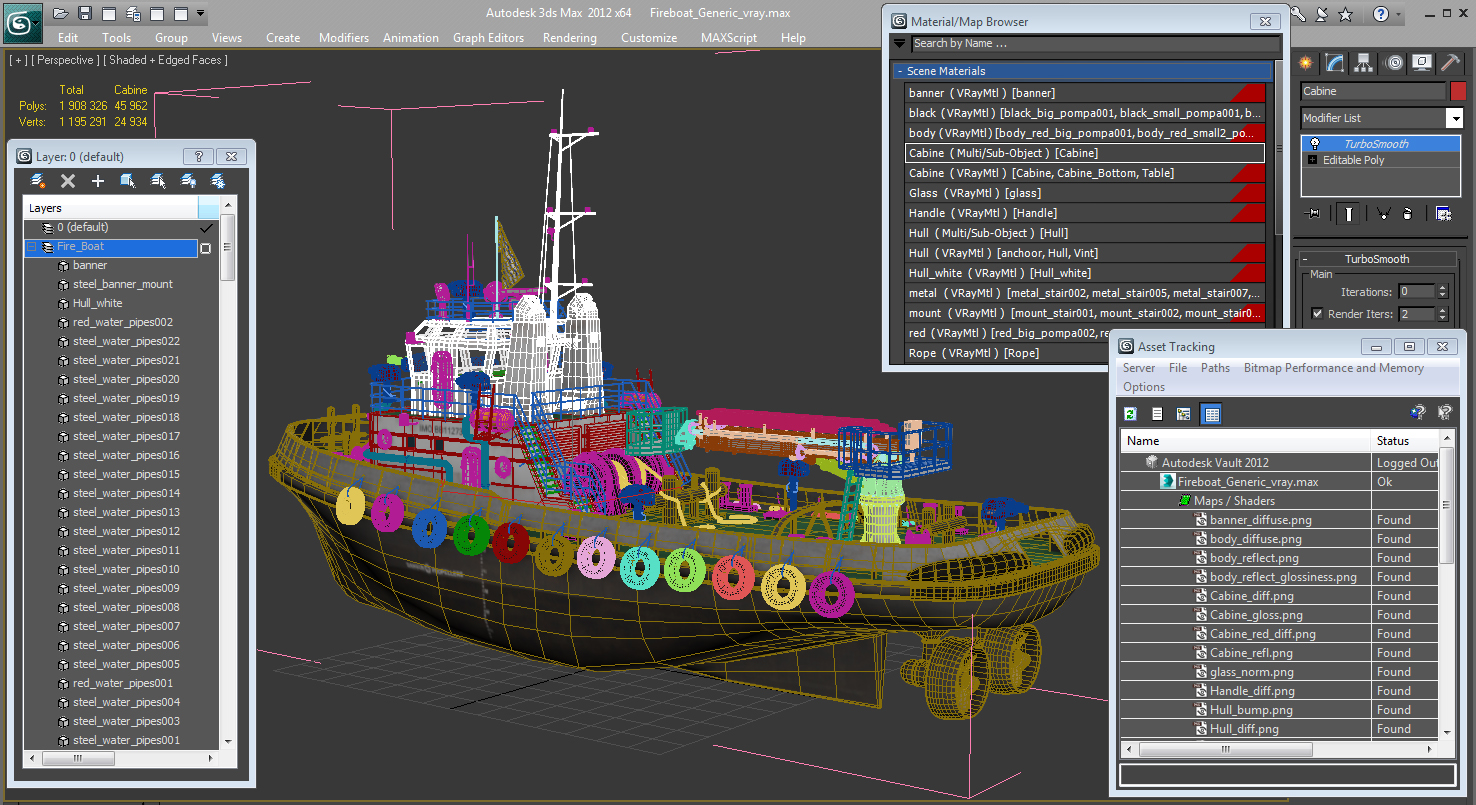Viewport: 1476px width, 805px height.
Task: Click the Layers column header
Action: 111,208
